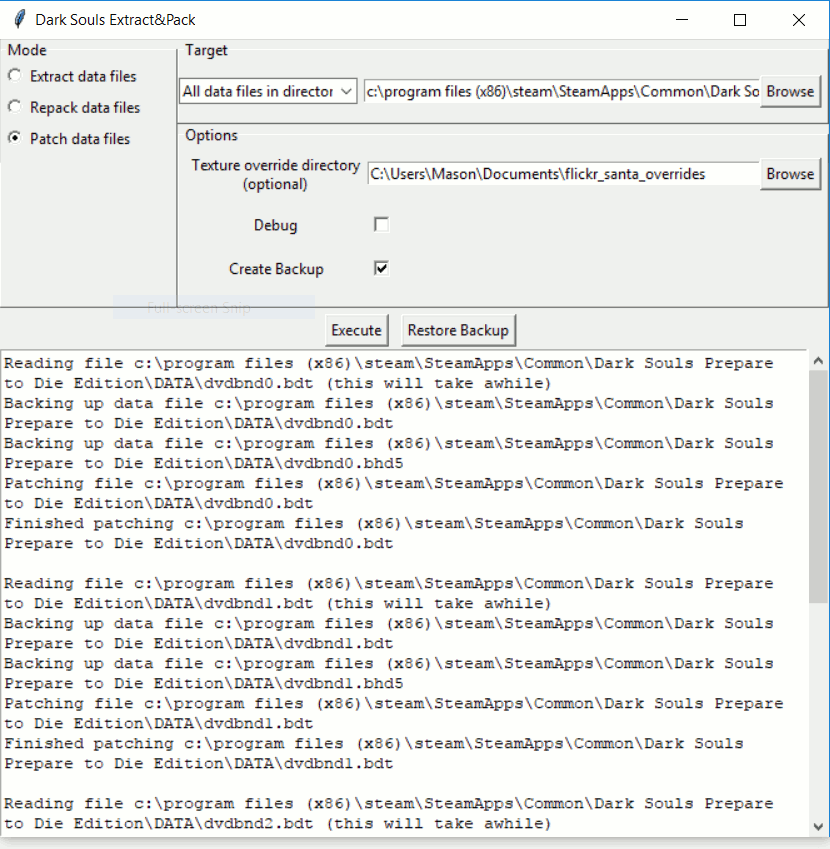Click the 'Create Backup' label text
The height and width of the screenshot is (849, 830).
coord(276,269)
